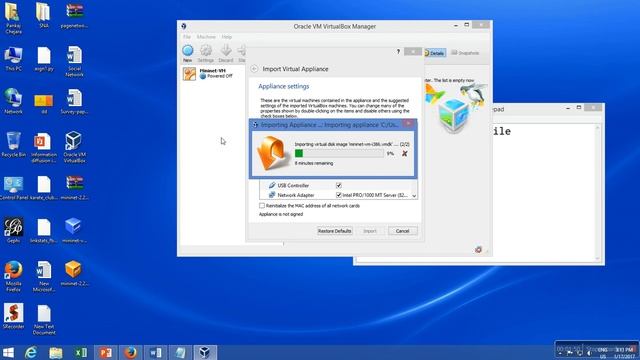This screenshot has height=360, width=640.
Task: Open the File menu in VirtualBox Manager
Action: (x=187, y=37)
